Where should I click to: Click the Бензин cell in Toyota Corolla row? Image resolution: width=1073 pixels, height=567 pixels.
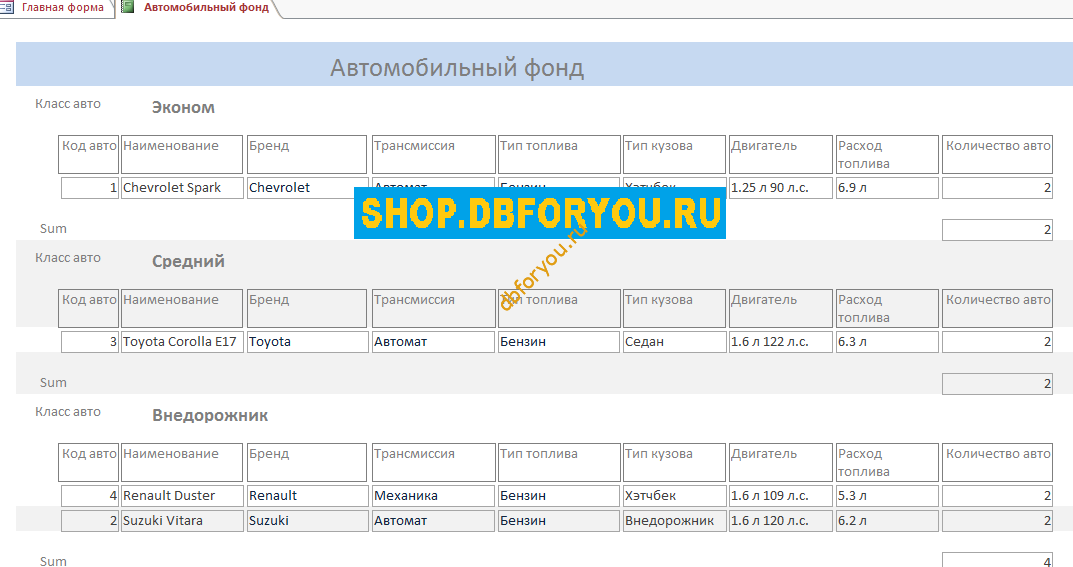click(x=559, y=342)
